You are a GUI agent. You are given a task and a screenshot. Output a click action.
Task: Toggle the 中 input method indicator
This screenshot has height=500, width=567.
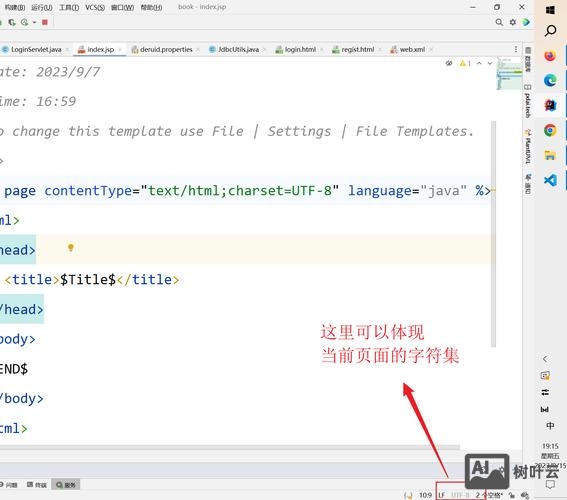pyautogui.click(x=550, y=426)
